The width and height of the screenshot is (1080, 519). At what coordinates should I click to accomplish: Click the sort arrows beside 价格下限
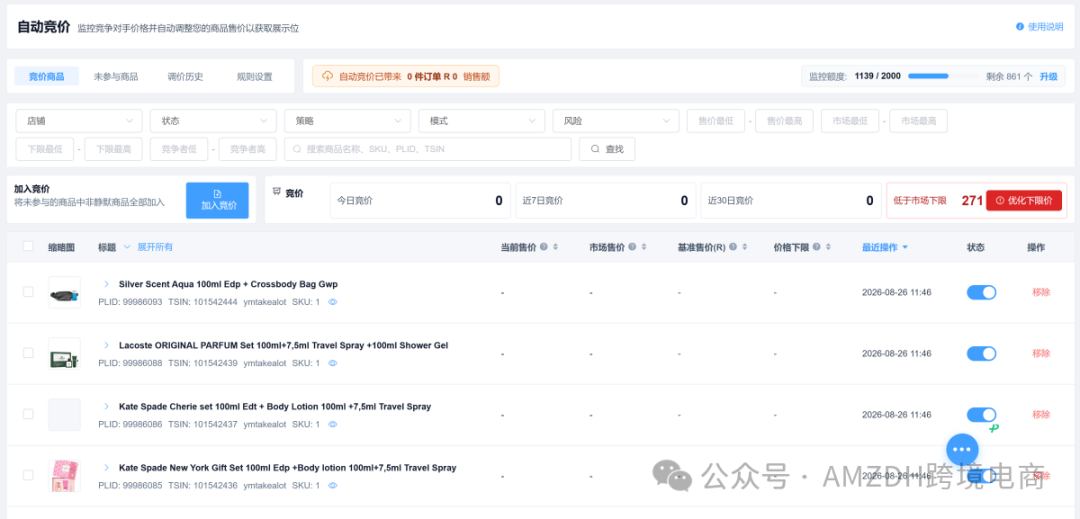(828, 247)
